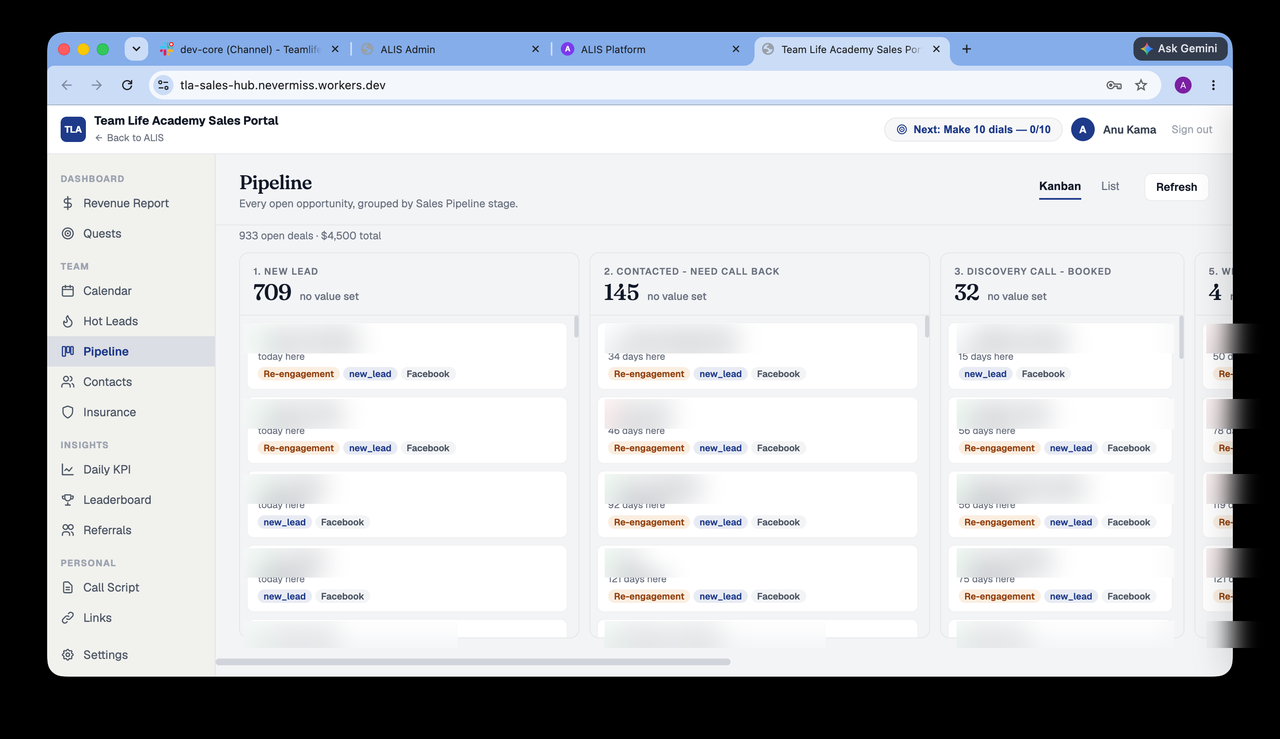This screenshot has width=1280, height=739.
Task: Reload the page with refresh icon
Action: [x=127, y=85]
